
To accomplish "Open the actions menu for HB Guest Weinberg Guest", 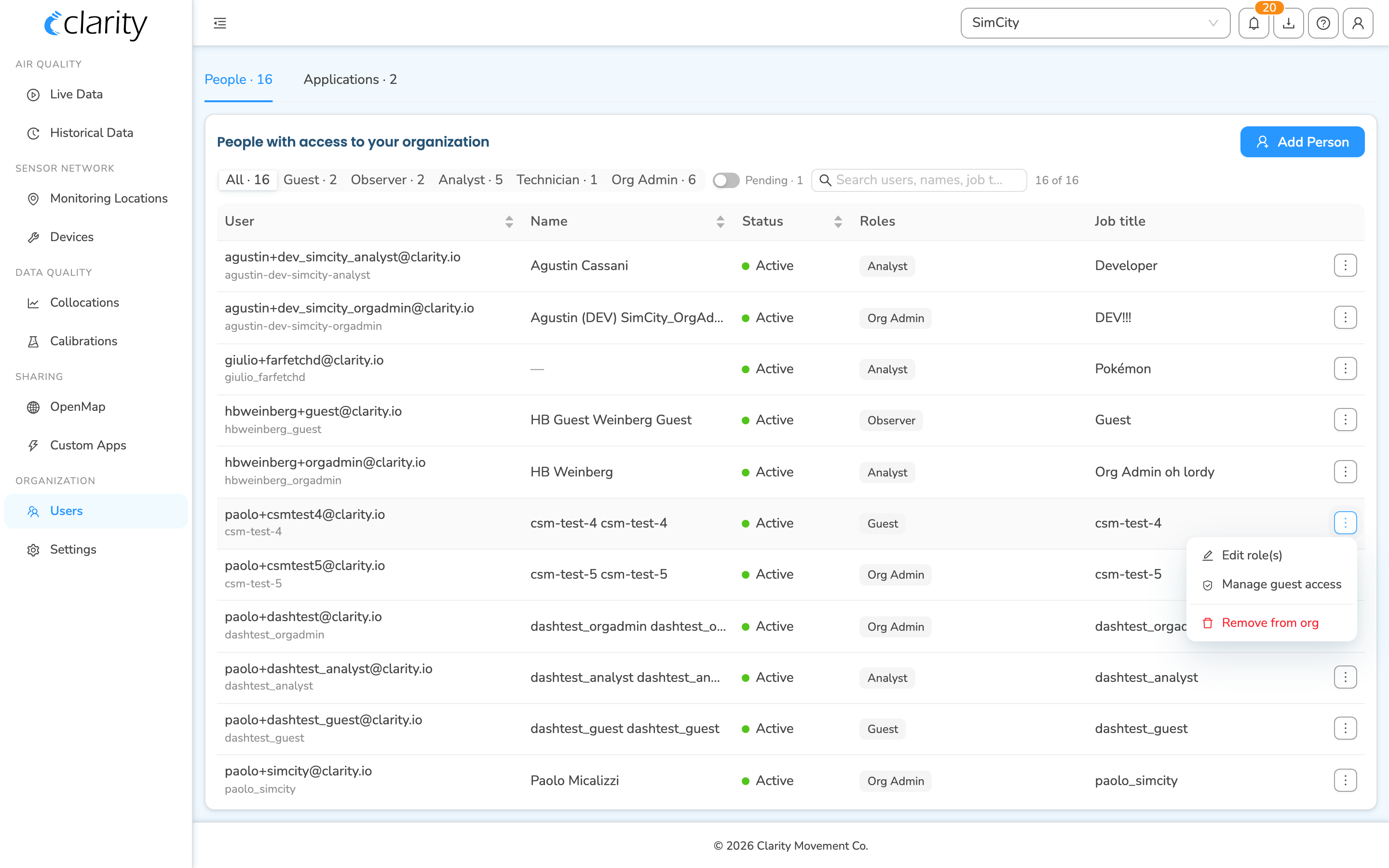I will point(1345,420).
